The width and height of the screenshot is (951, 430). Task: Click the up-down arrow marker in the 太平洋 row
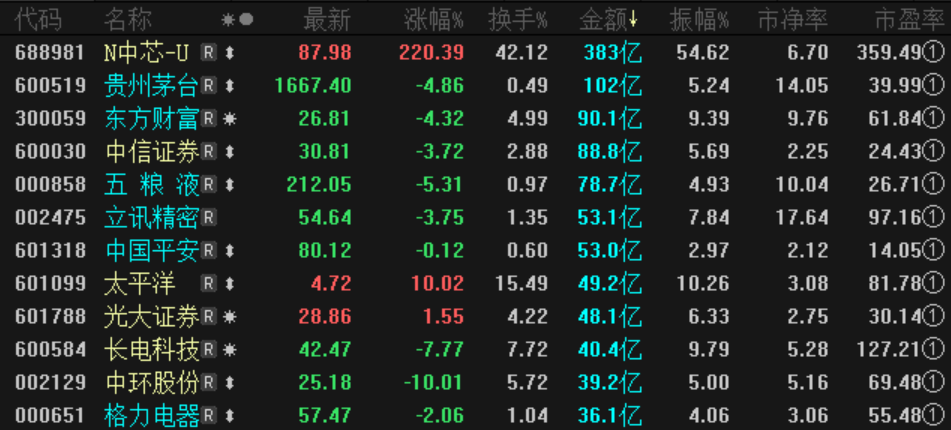tap(229, 283)
